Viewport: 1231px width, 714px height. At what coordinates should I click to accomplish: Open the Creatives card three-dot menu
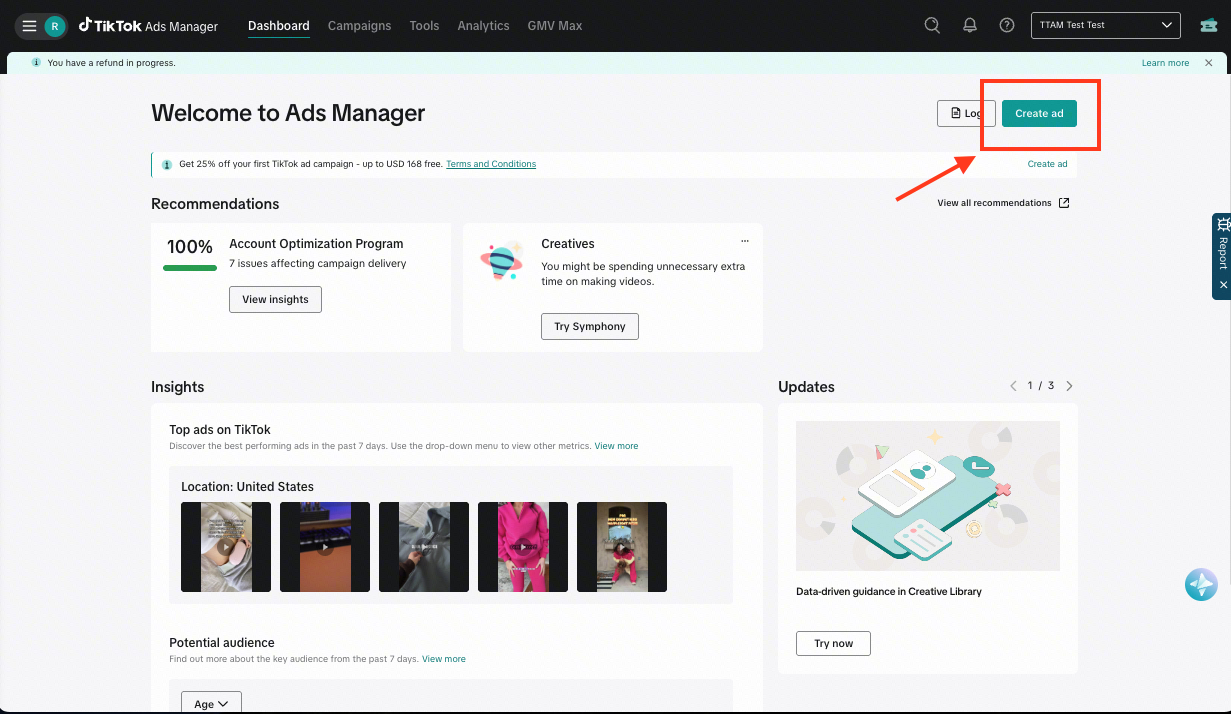tap(744, 241)
